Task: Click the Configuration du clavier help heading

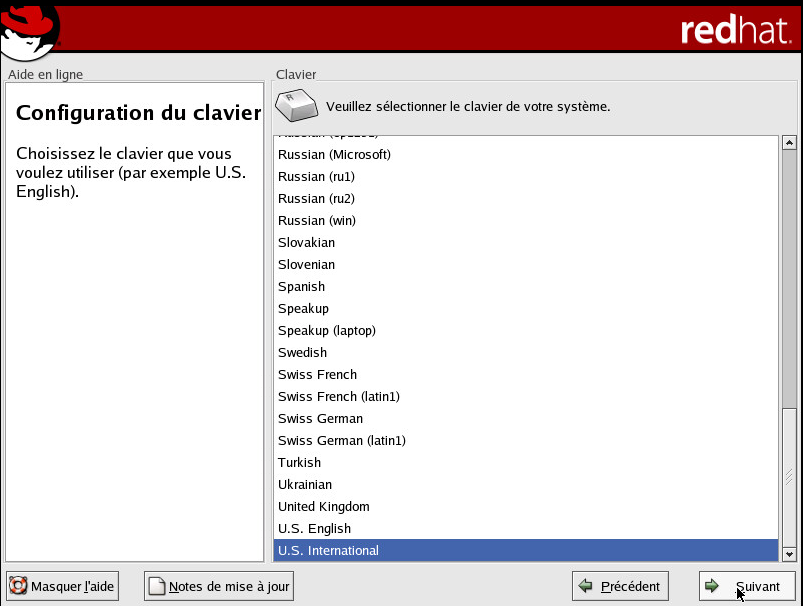Action: [138, 113]
